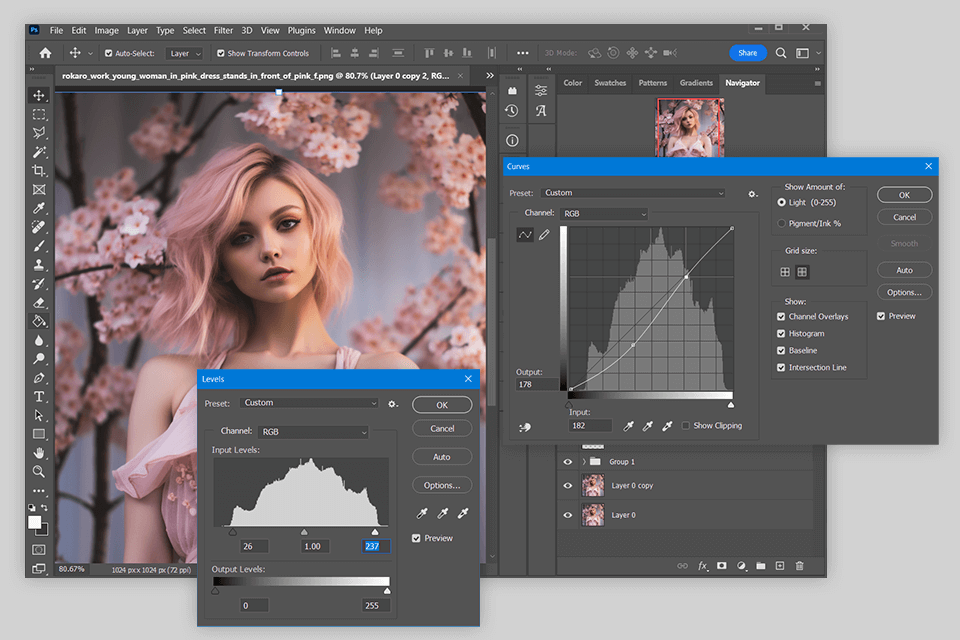Select the Brush tool
Image resolution: width=960 pixels, height=640 pixels.
click(x=39, y=246)
